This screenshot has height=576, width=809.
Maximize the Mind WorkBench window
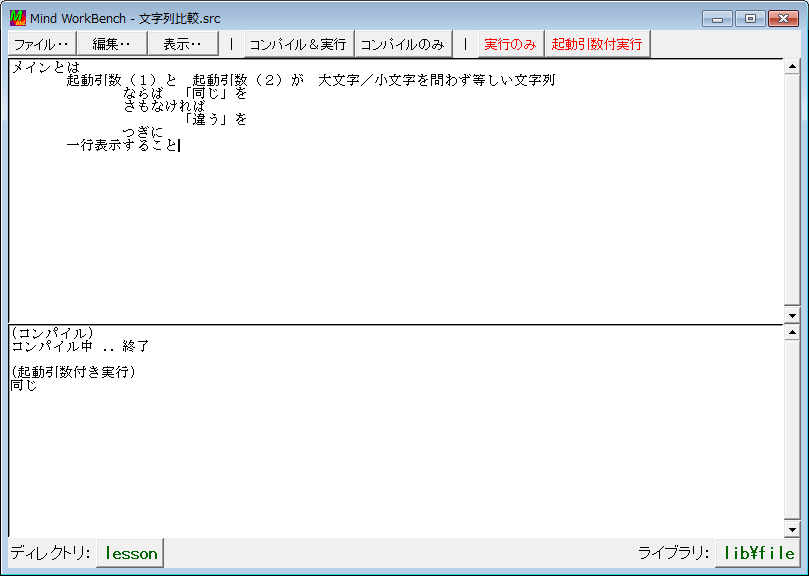(x=750, y=19)
